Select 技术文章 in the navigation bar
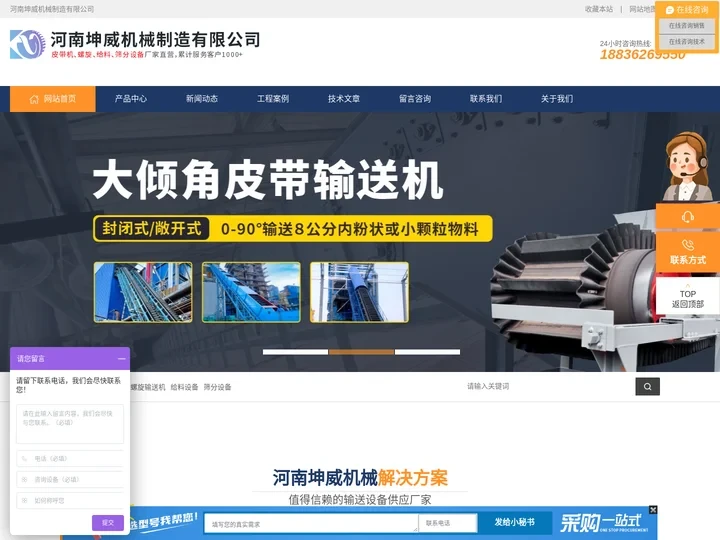Viewport: 720px width, 540px height. [344, 99]
